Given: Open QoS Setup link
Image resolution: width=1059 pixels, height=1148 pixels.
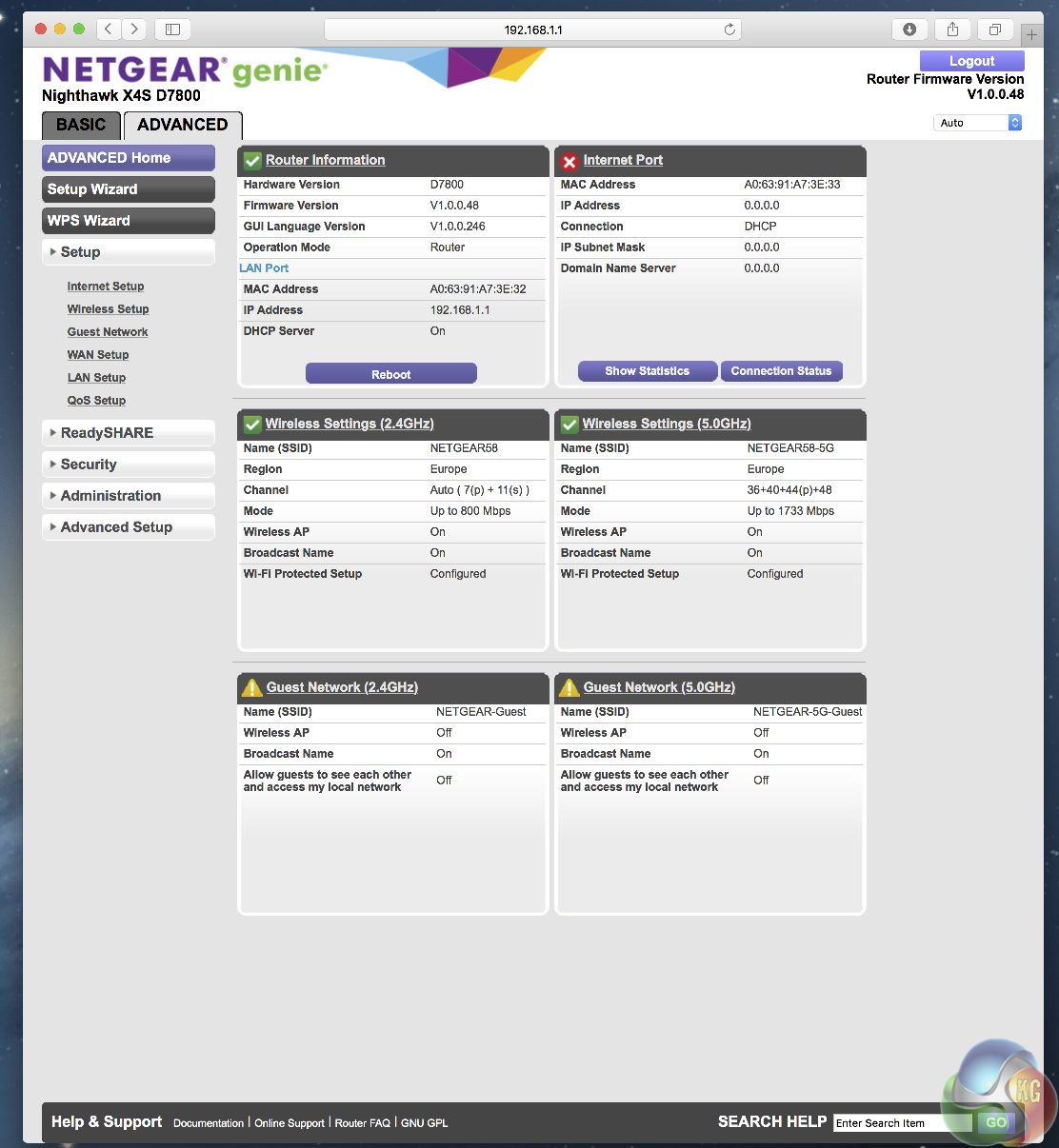Looking at the screenshot, I should click(x=96, y=401).
